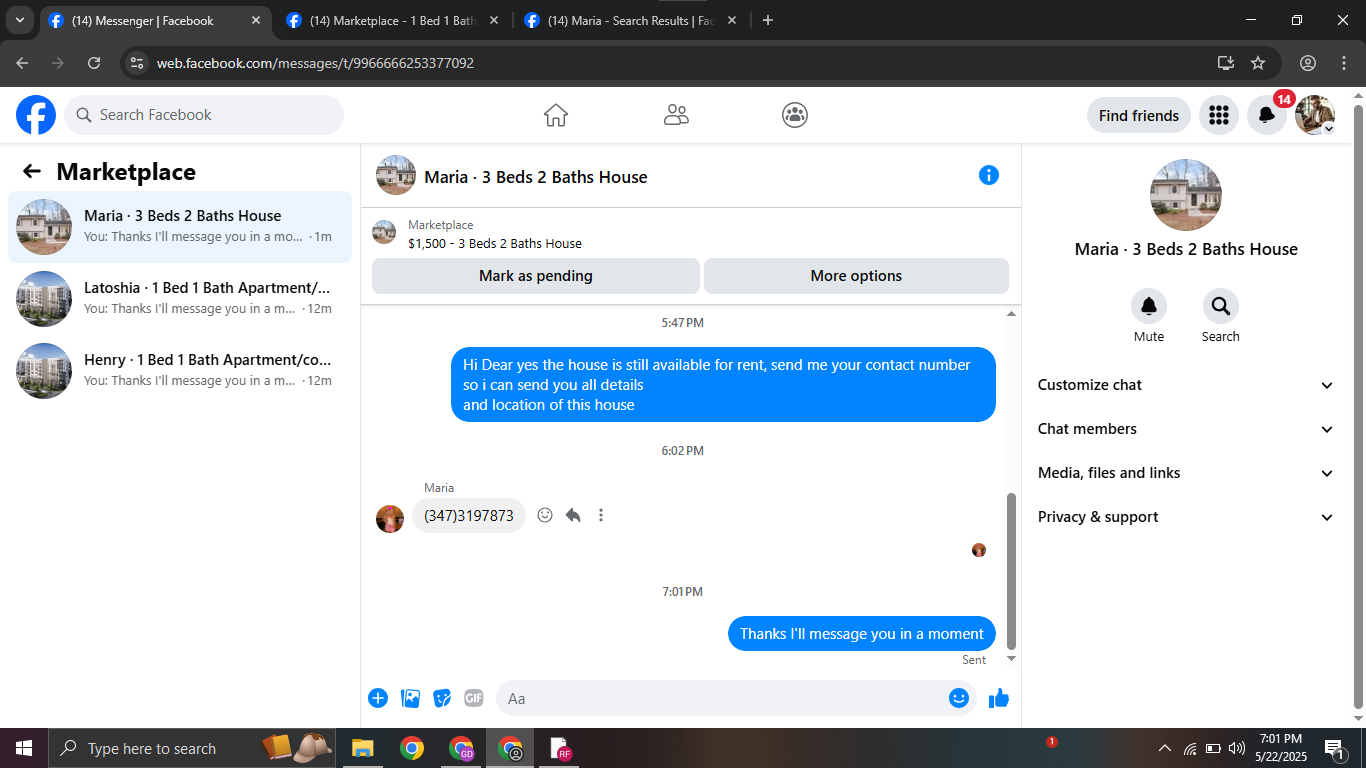Click the Search Facebook input field
Image resolution: width=1366 pixels, height=768 pixels.
(204, 115)
